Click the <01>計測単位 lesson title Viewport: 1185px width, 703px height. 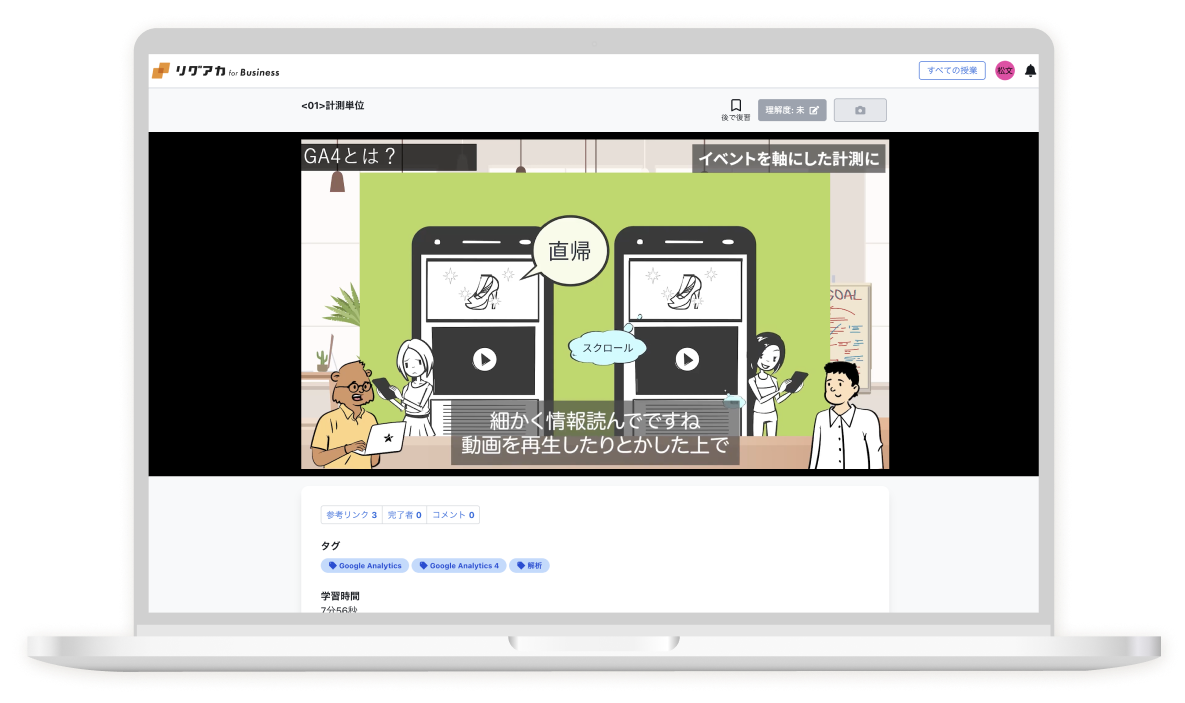(x=333, y=106)
